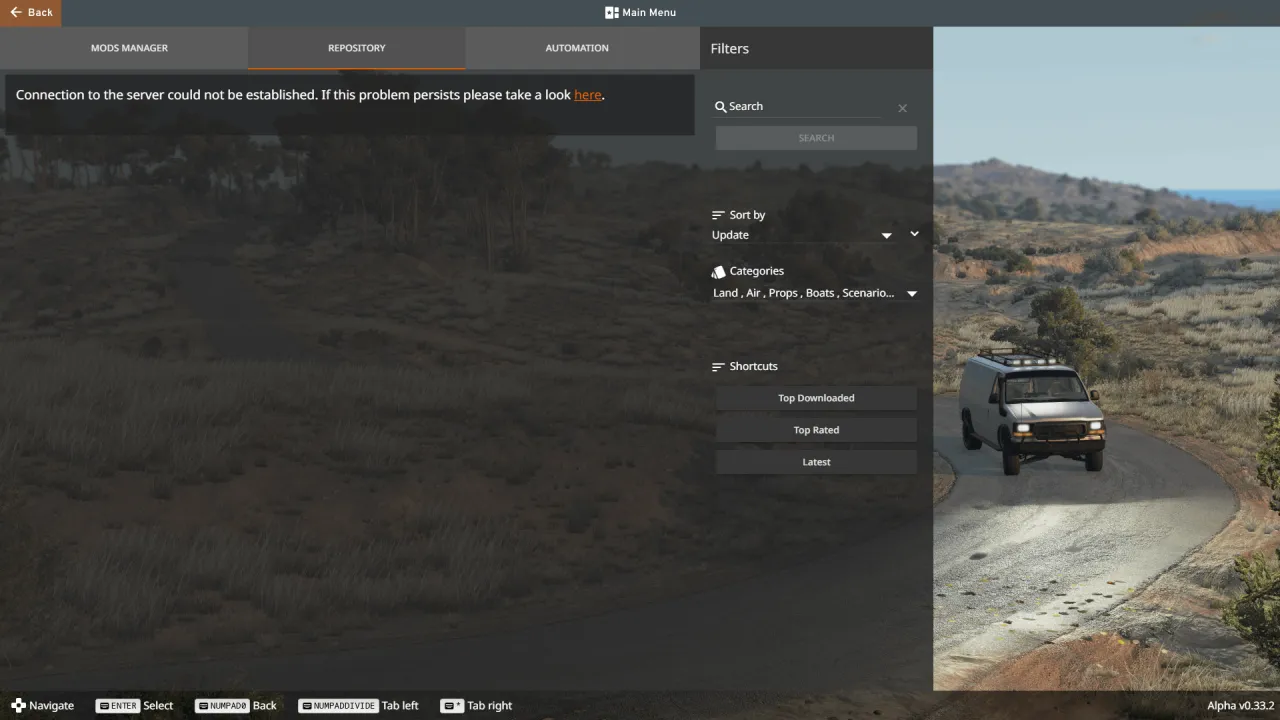Click the Main Menu icon at top
The image size is (1280, 720).
611,12
